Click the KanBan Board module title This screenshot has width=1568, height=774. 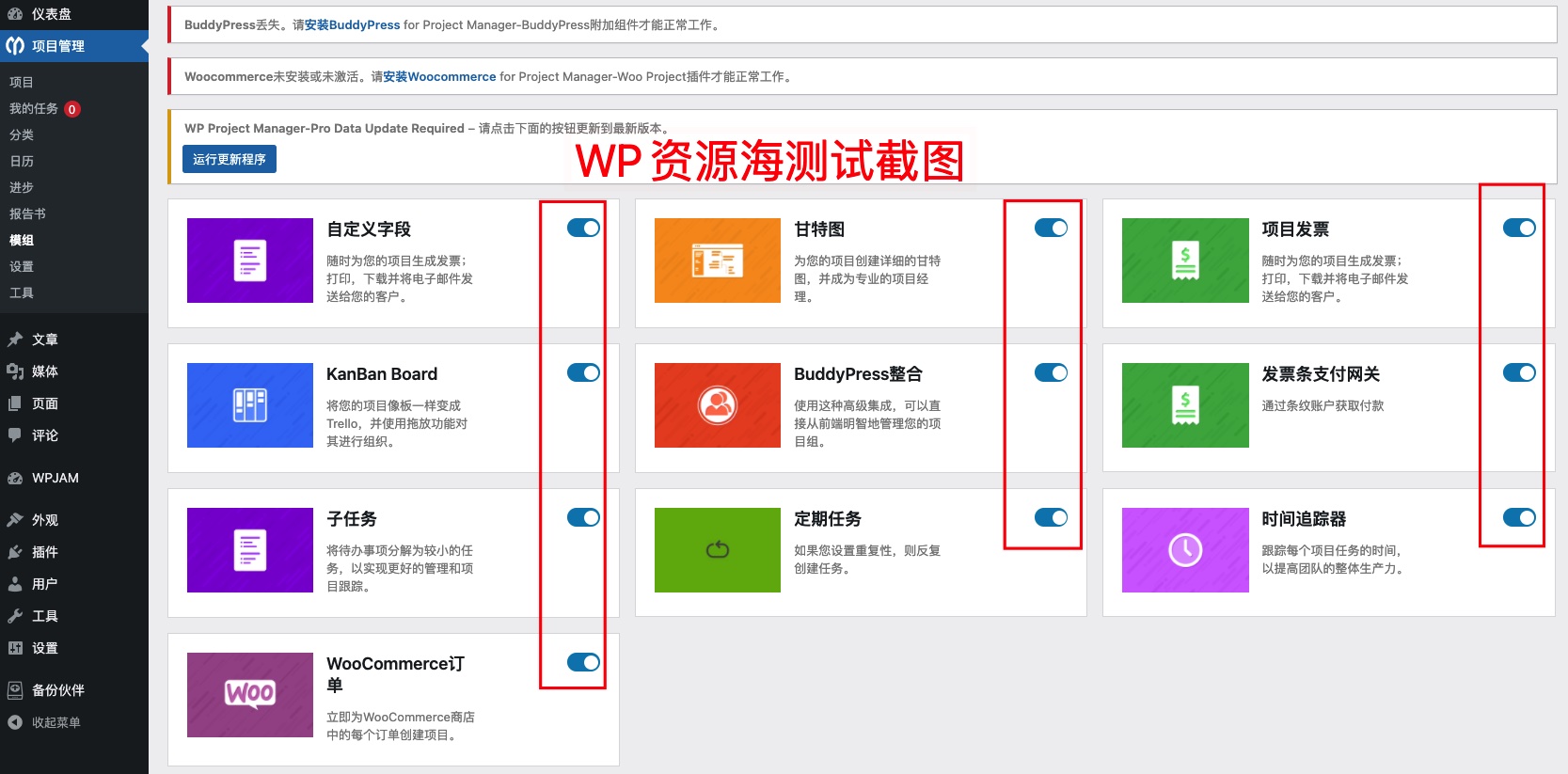(x=382, y=374)
